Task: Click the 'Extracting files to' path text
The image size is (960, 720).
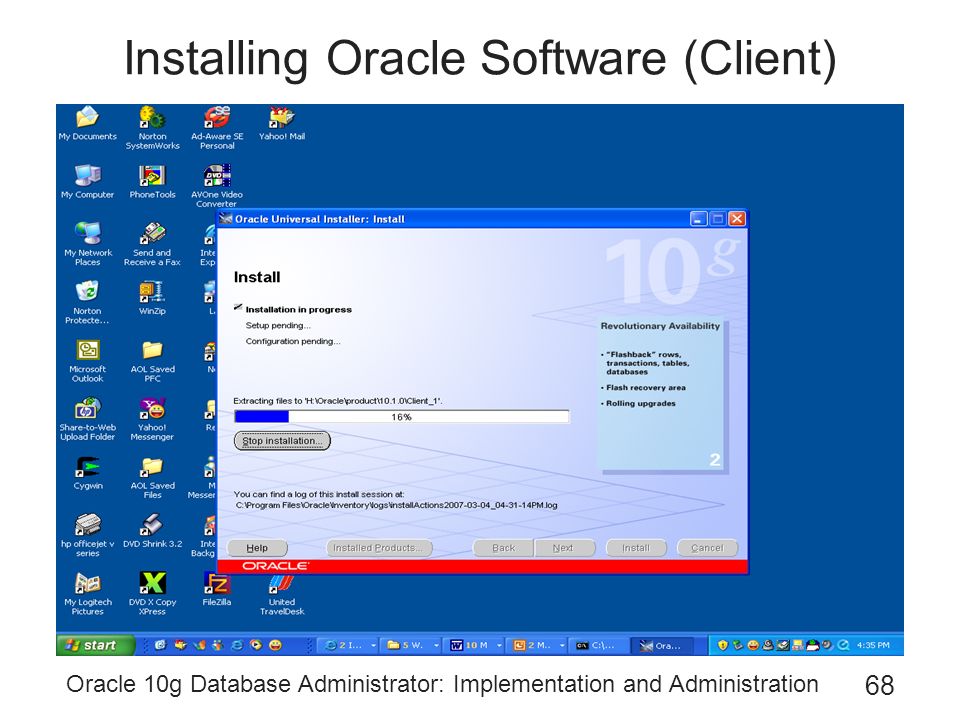Action: (338, 401)
